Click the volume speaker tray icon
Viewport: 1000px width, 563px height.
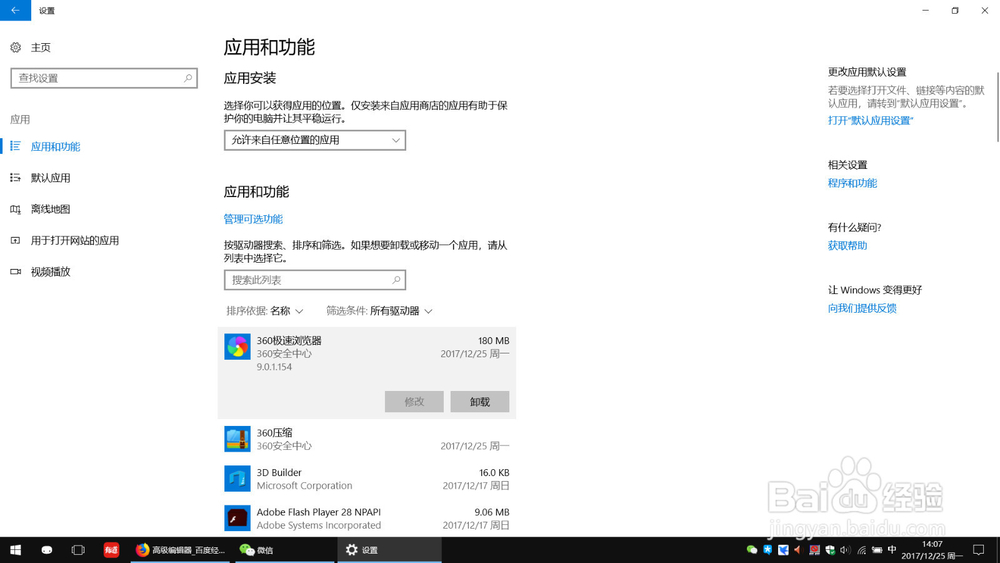(x=846, y=550)
